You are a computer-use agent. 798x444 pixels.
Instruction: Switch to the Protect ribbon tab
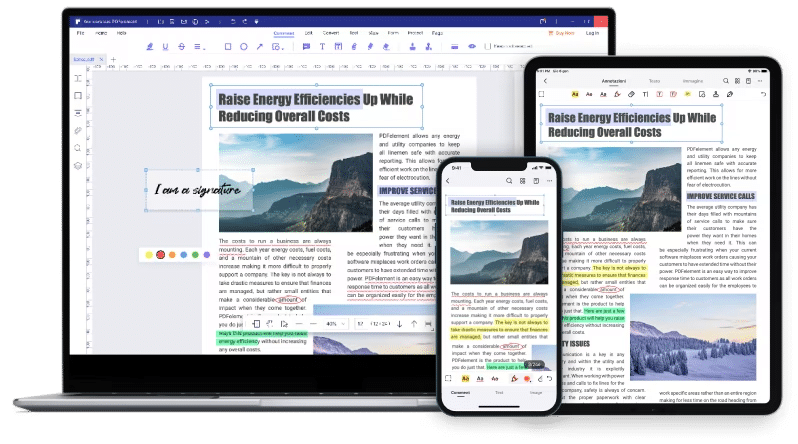(x=413, y=33)
